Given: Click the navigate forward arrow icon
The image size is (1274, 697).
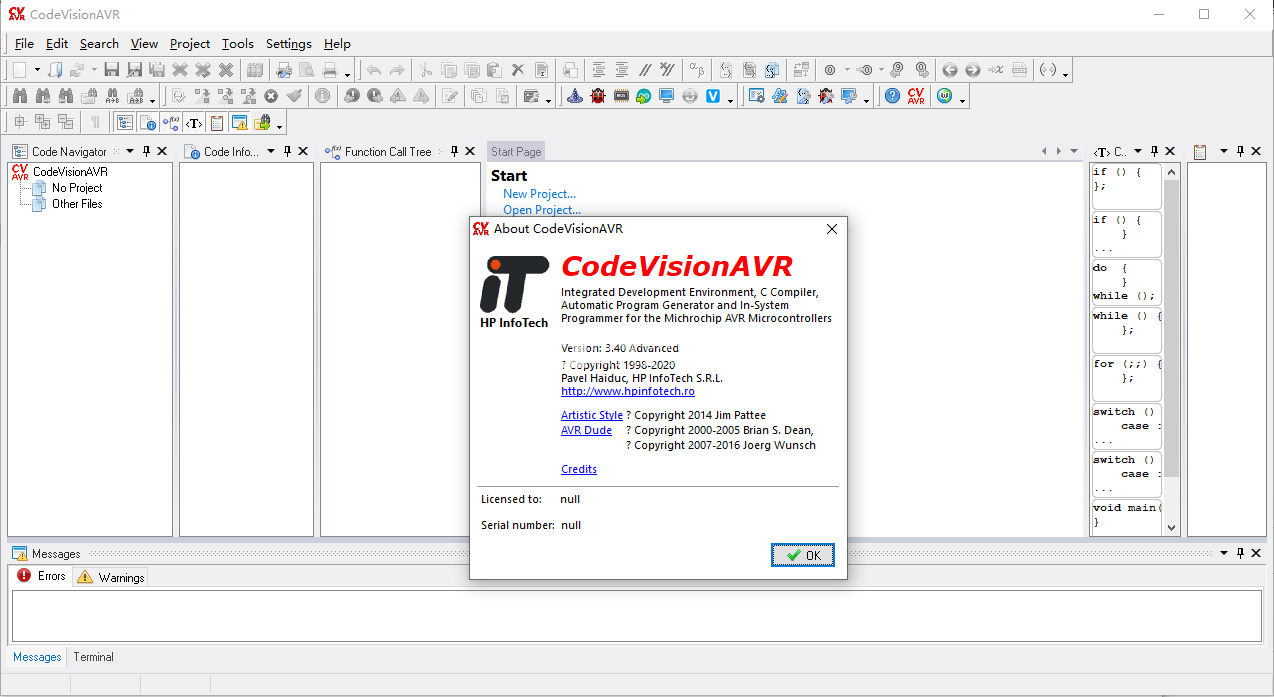Looking at the screenshot, I should tap(973, 70).
